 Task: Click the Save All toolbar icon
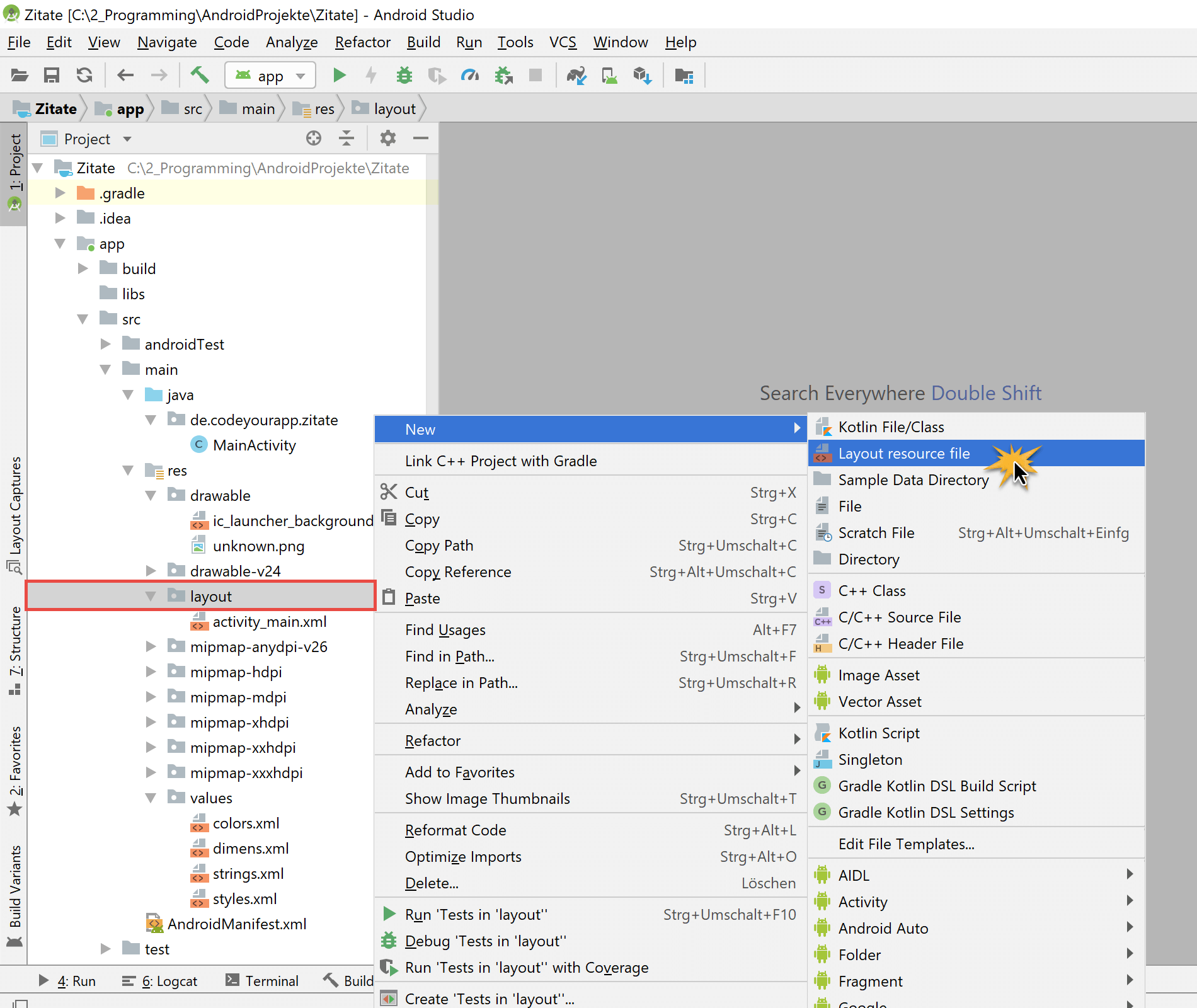point(52,76)
